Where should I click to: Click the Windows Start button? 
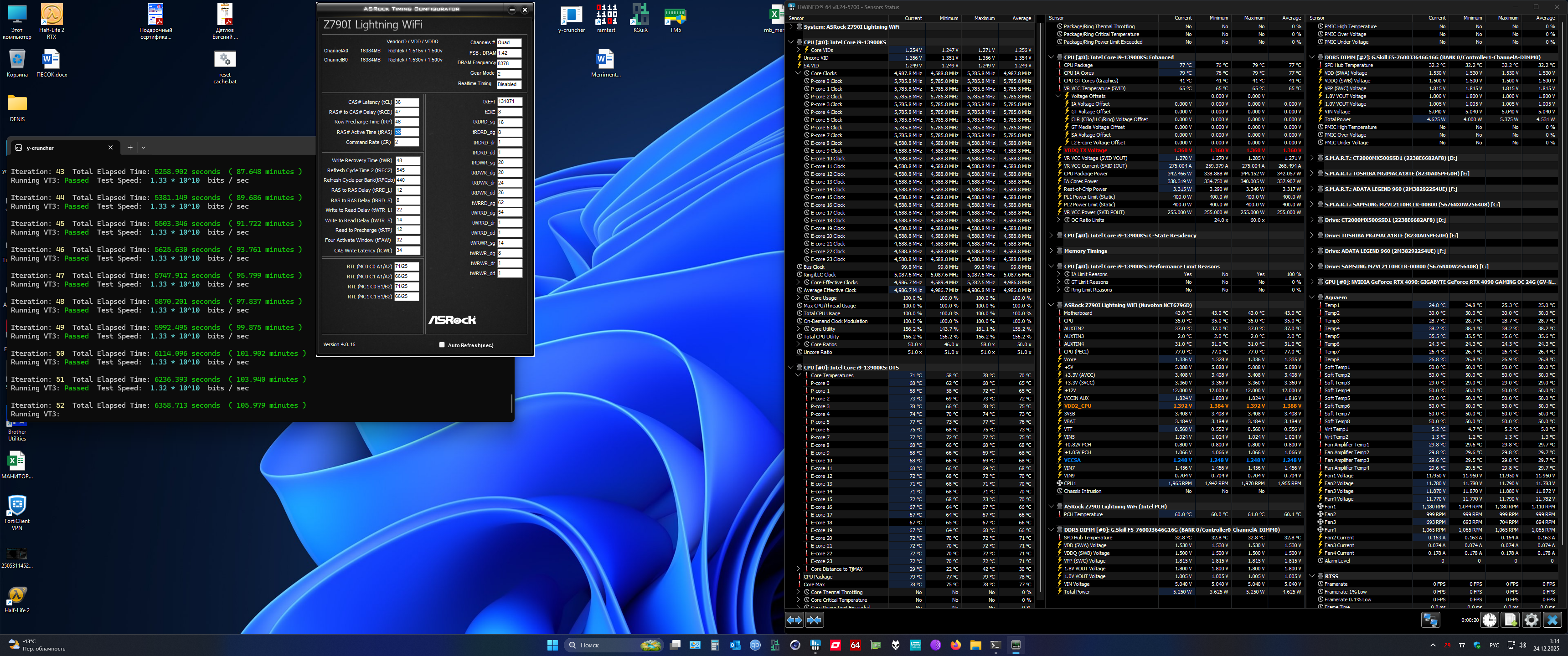click(552, 645)
